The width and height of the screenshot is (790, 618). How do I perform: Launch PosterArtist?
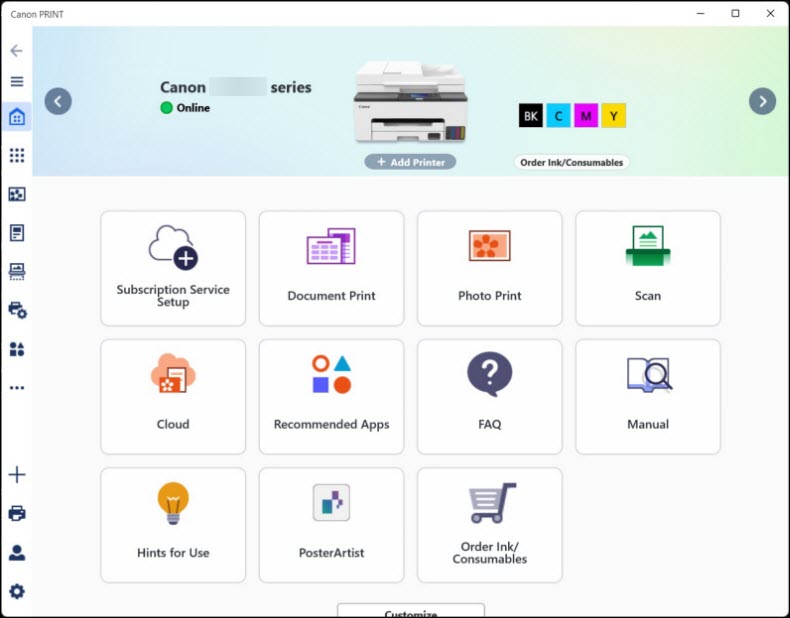pyautogui.click(x=331, y=524)
